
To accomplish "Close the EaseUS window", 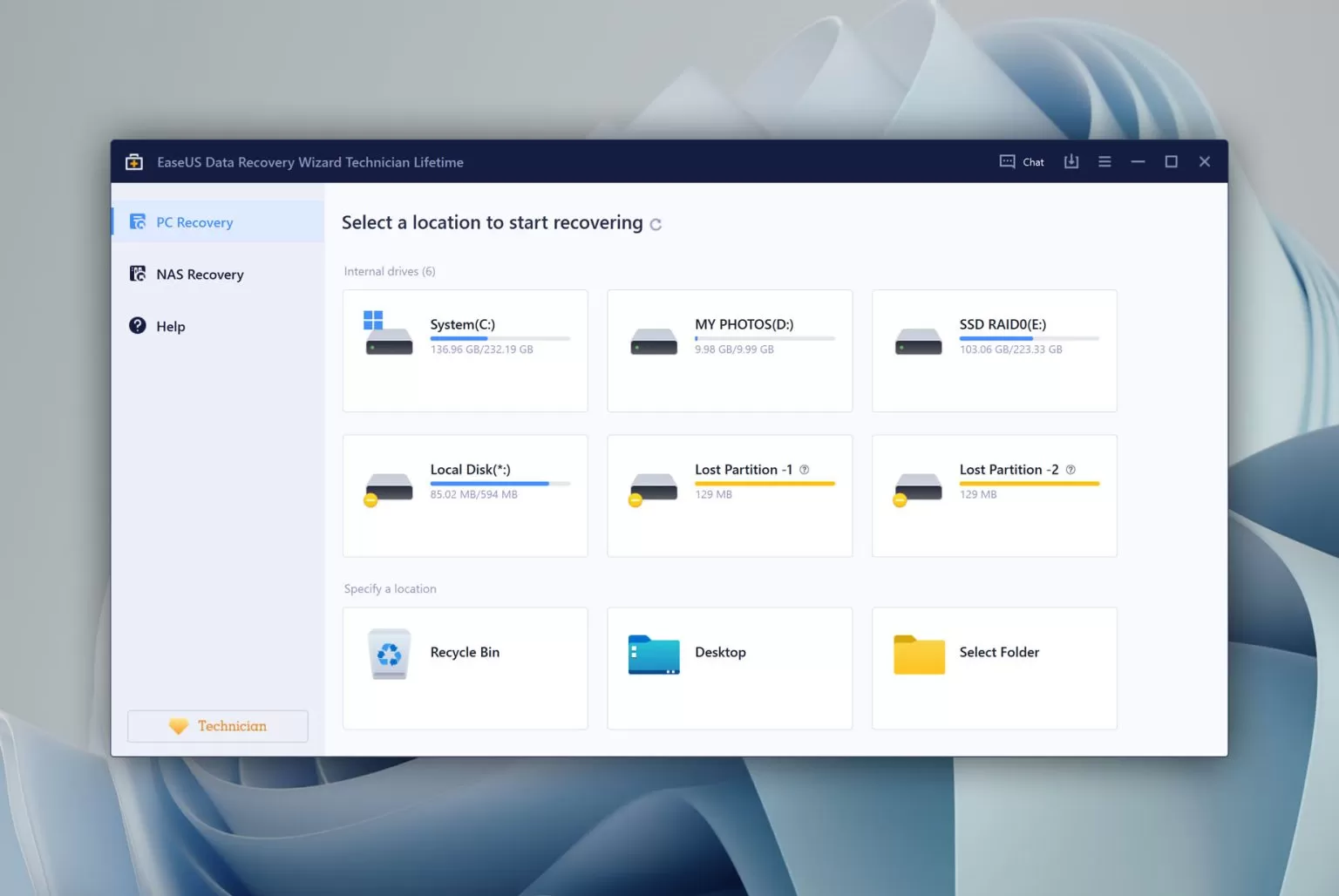I will tap(1205, 162).
